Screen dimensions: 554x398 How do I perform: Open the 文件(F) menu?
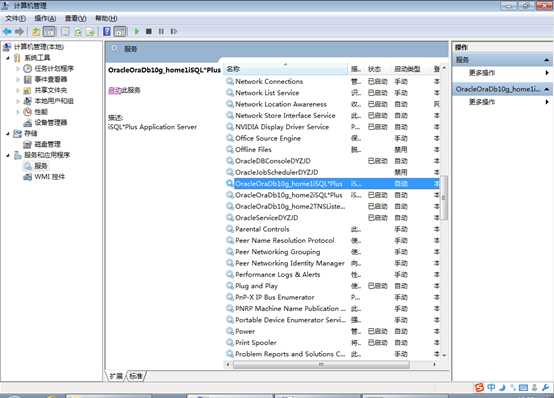click(15, 18)
